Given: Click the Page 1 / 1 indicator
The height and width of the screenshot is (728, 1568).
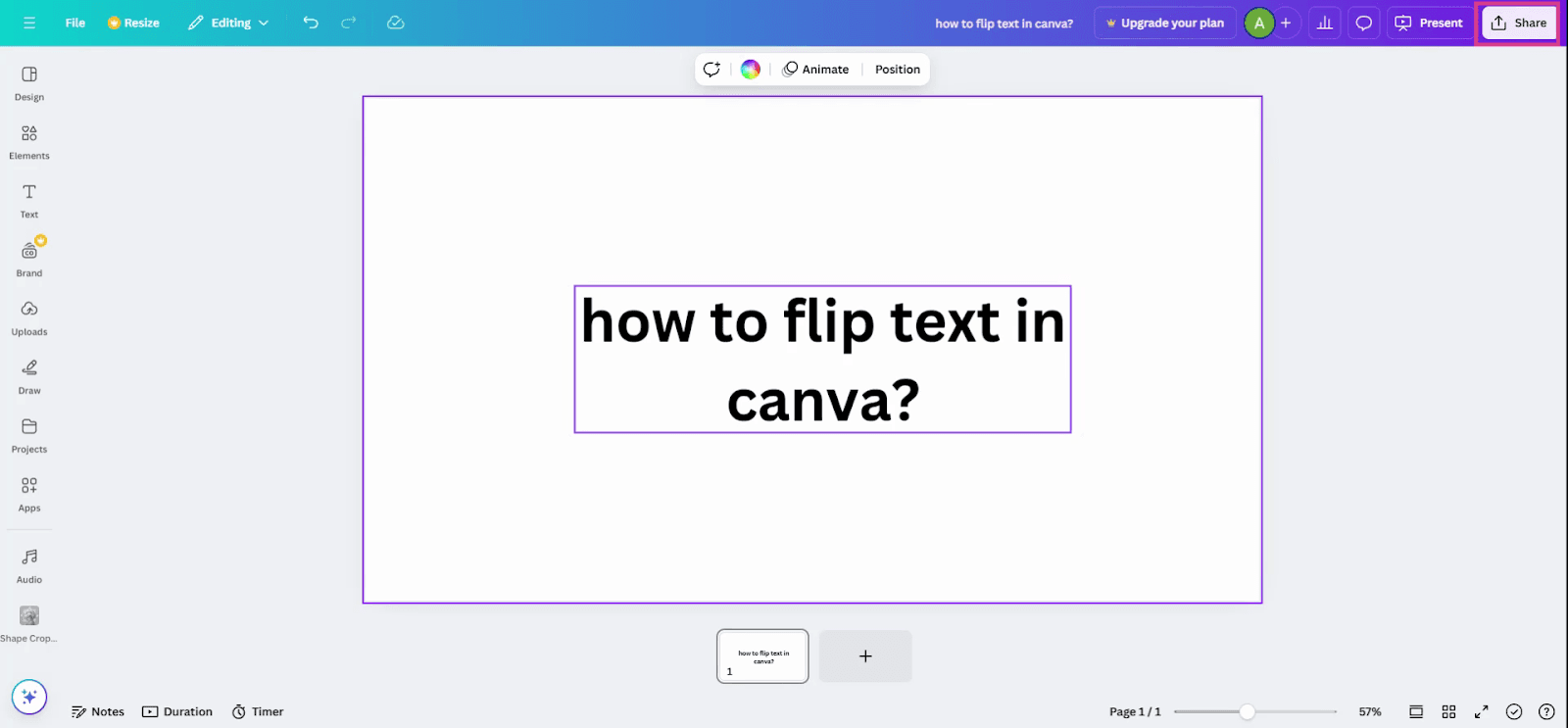Looking at the screenshot, I should point(1135,711).
